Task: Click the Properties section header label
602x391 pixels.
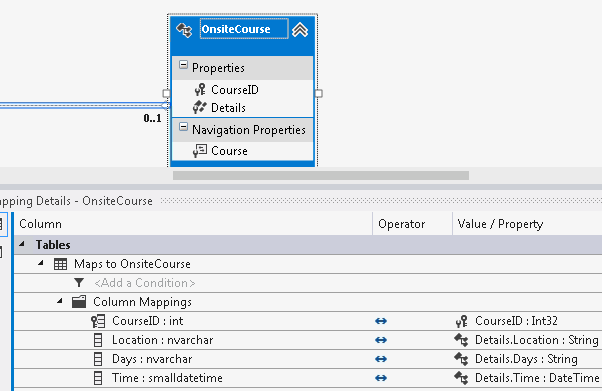Action: 218,68
